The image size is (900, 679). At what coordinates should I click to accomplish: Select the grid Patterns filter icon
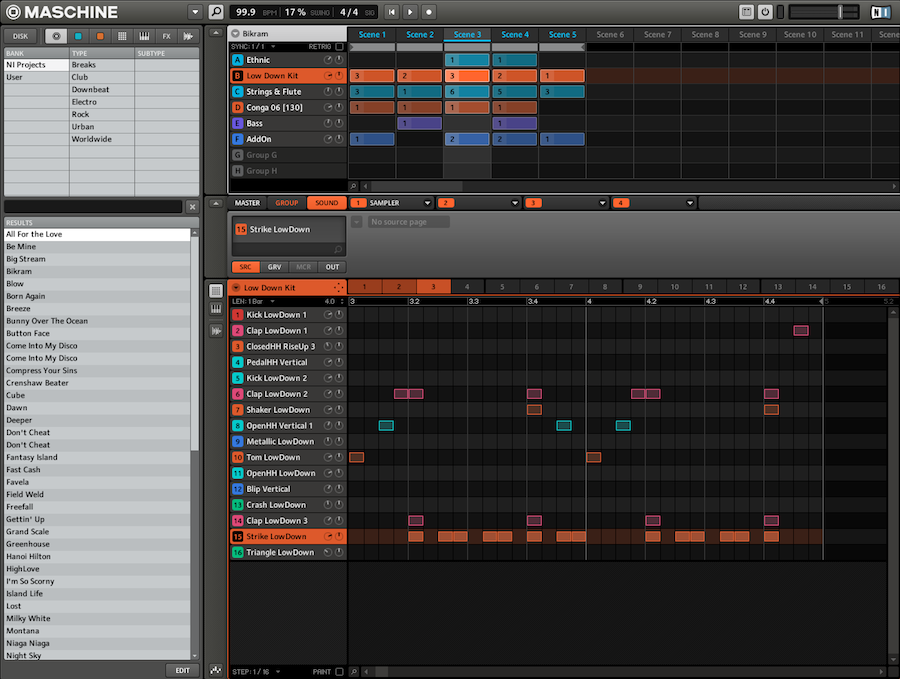122,36
